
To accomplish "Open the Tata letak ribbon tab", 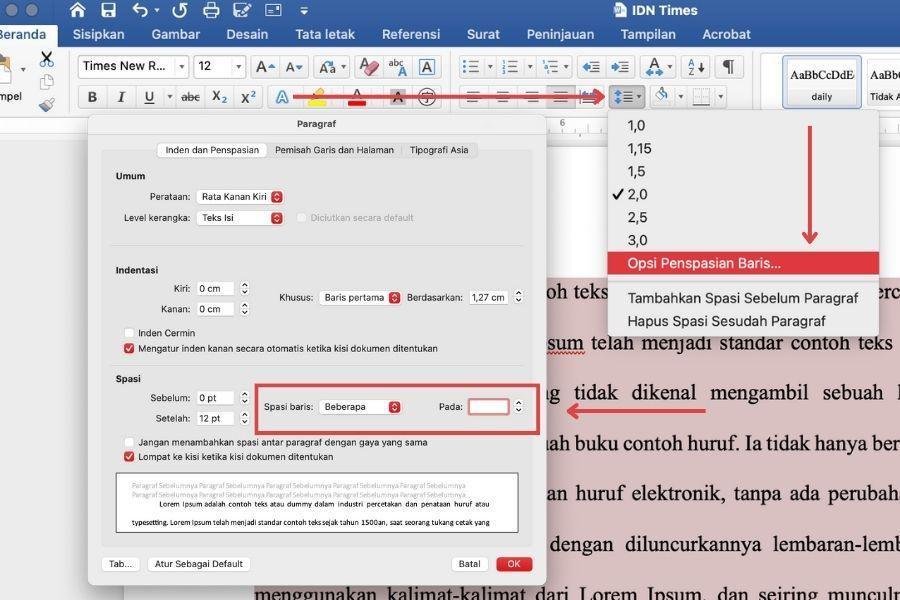I will (x=325, y=34).
